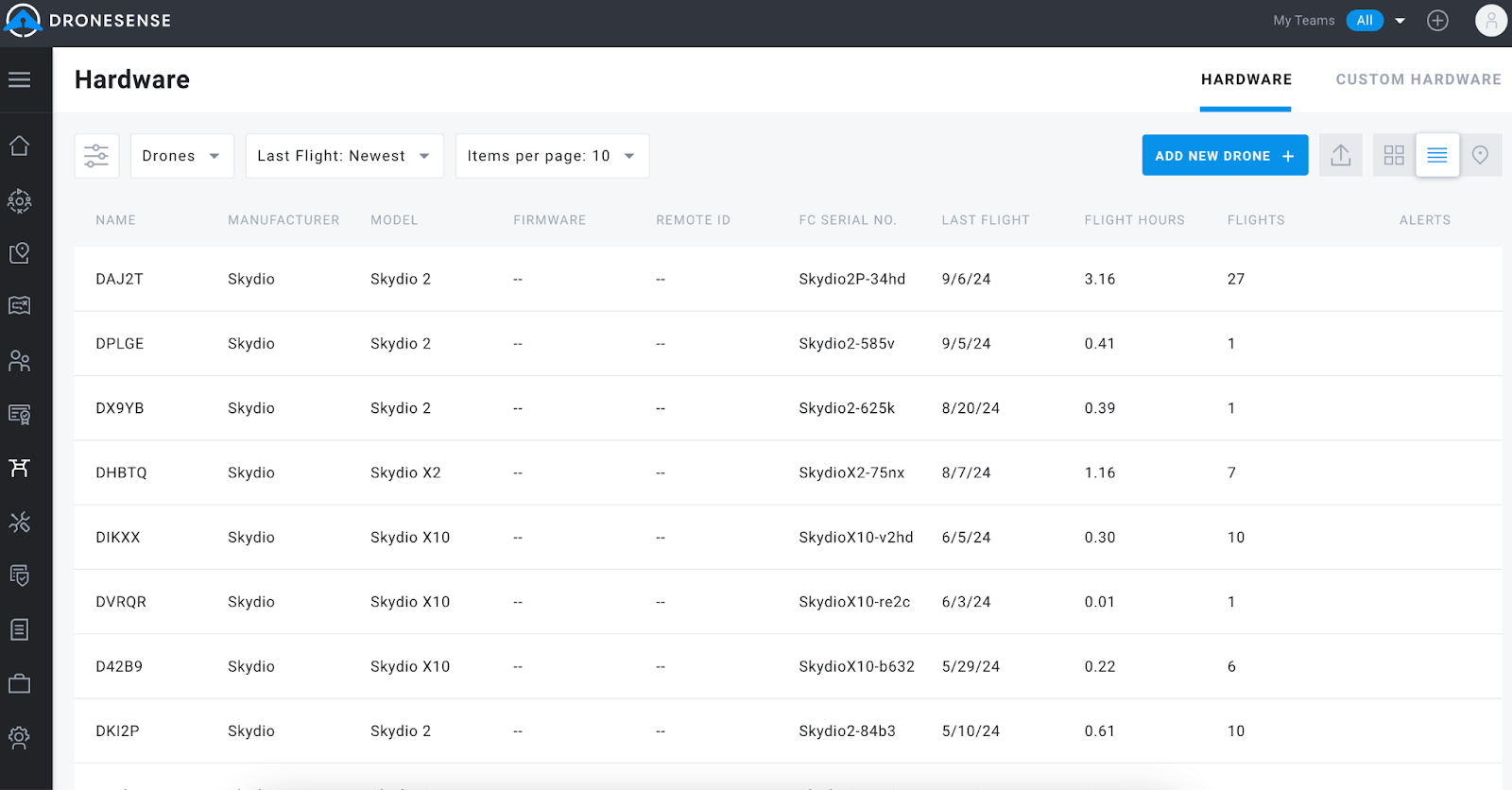1512x790 pixels.
Task: Sort by FLIGHTS column header
Action: click(1256, 220)
